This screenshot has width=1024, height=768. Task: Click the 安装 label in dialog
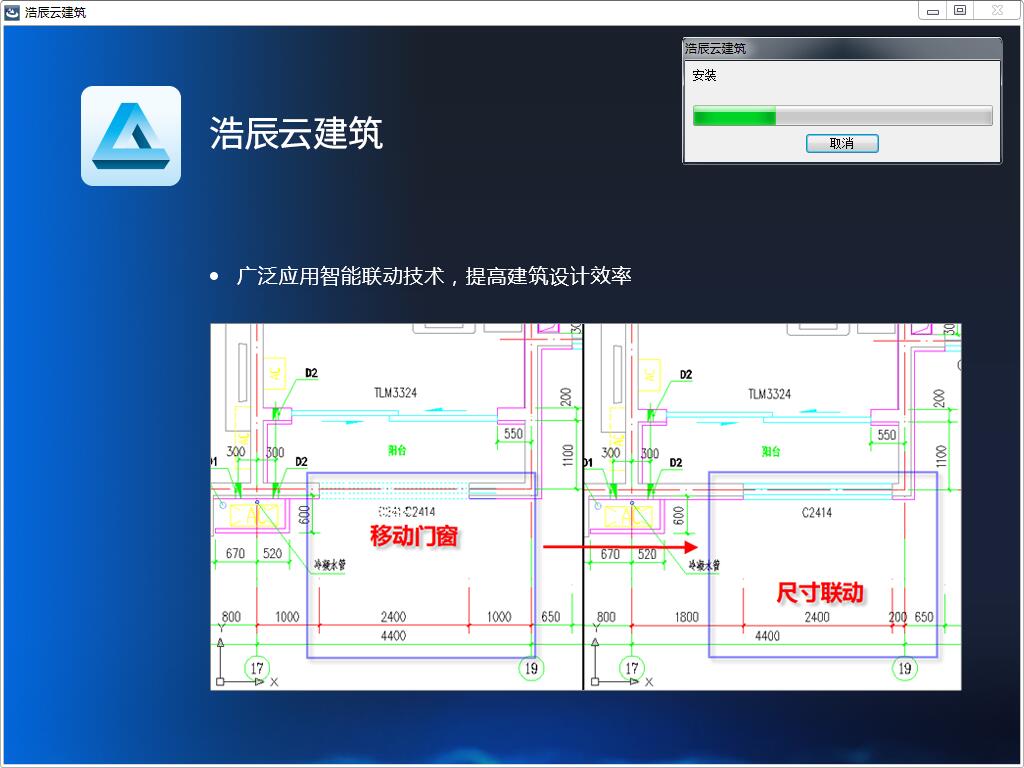click(x=704, y=75)
